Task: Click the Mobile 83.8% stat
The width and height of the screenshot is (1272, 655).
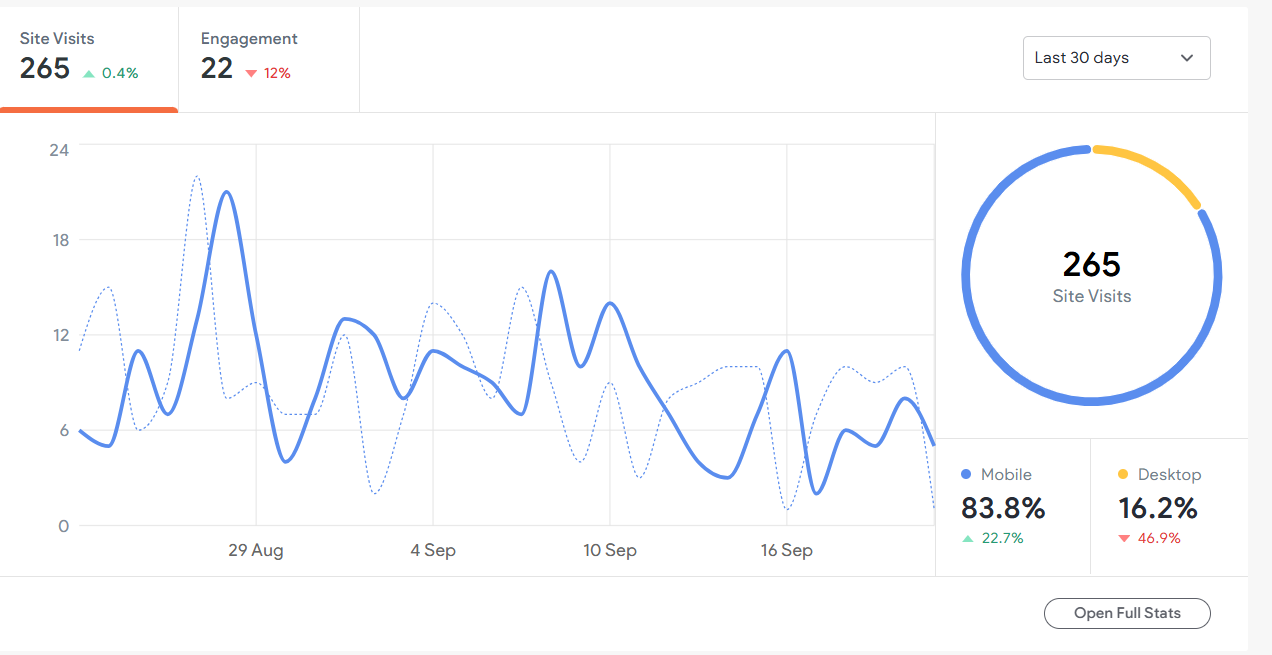Action: [1003, 508]
